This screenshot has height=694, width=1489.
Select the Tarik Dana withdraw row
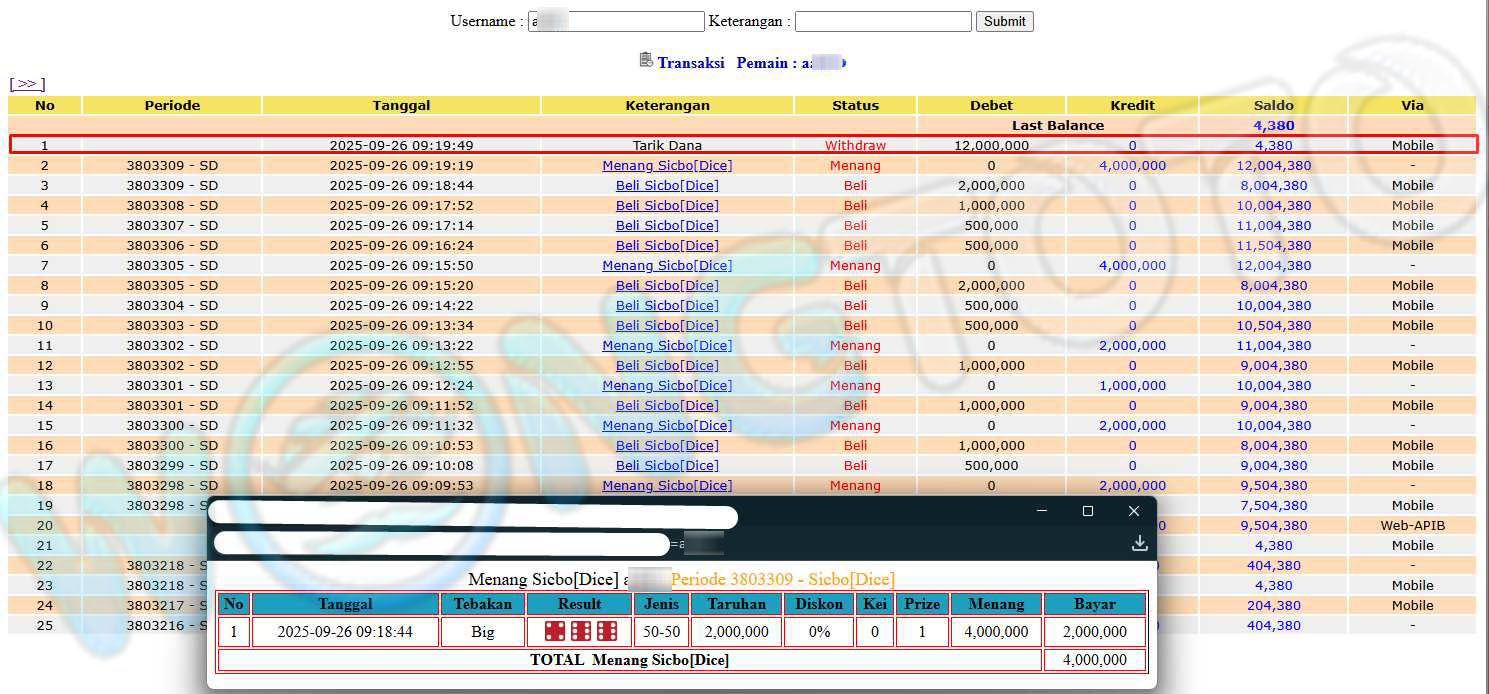tap(667, 146)
